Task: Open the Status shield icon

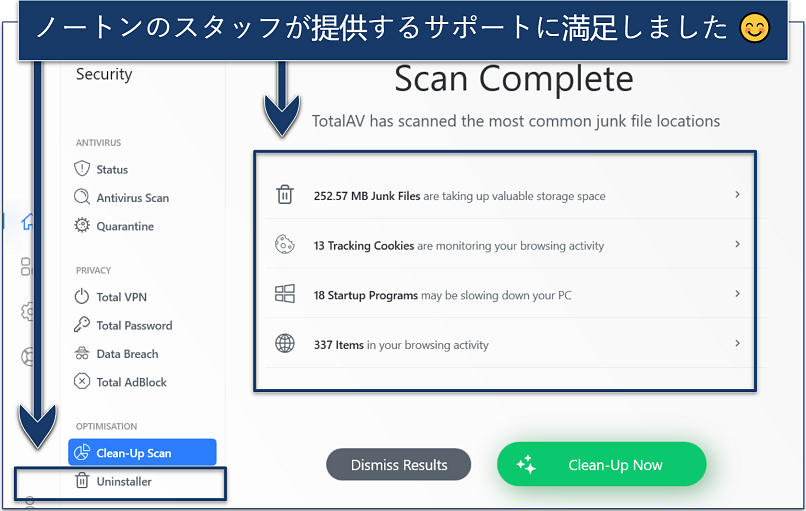Action: 82,169
